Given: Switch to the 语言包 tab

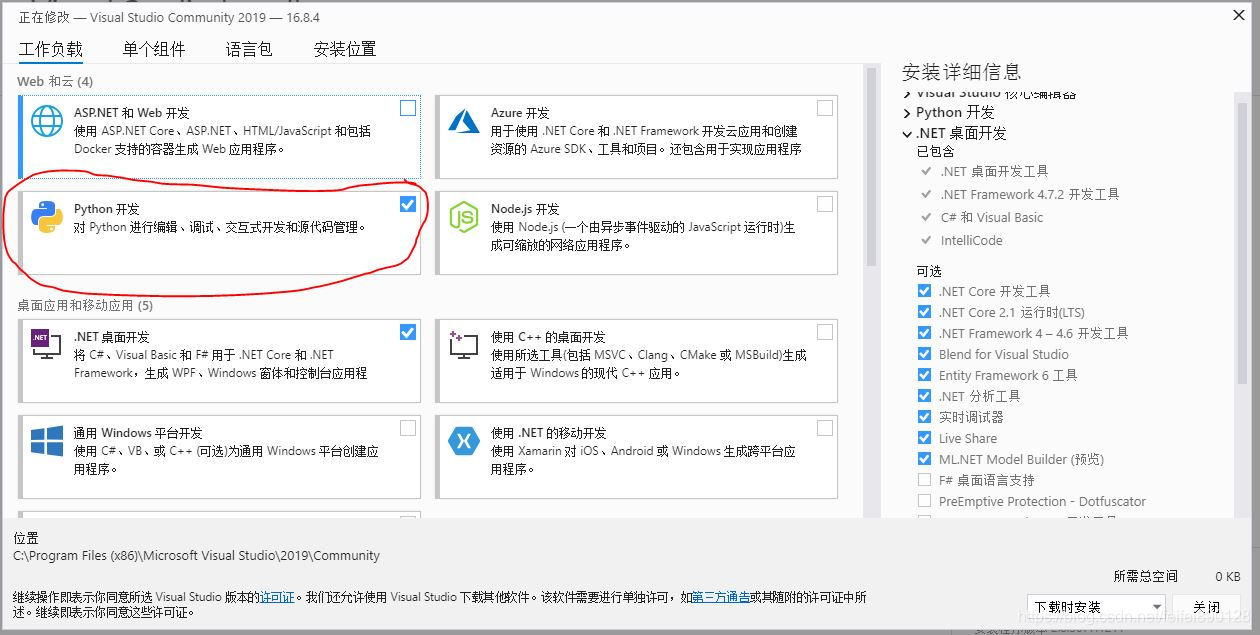Looking at the screenshot, I should pyautogui.click(x=249, y=49).
